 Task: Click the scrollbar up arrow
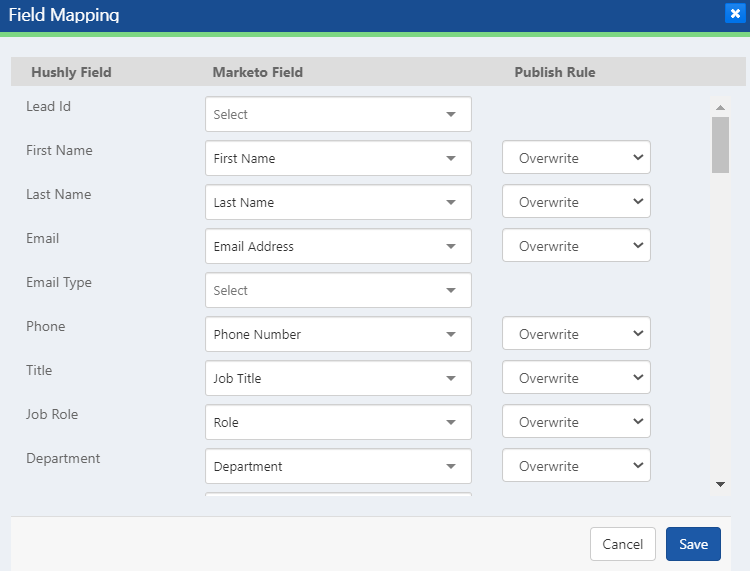720,108
